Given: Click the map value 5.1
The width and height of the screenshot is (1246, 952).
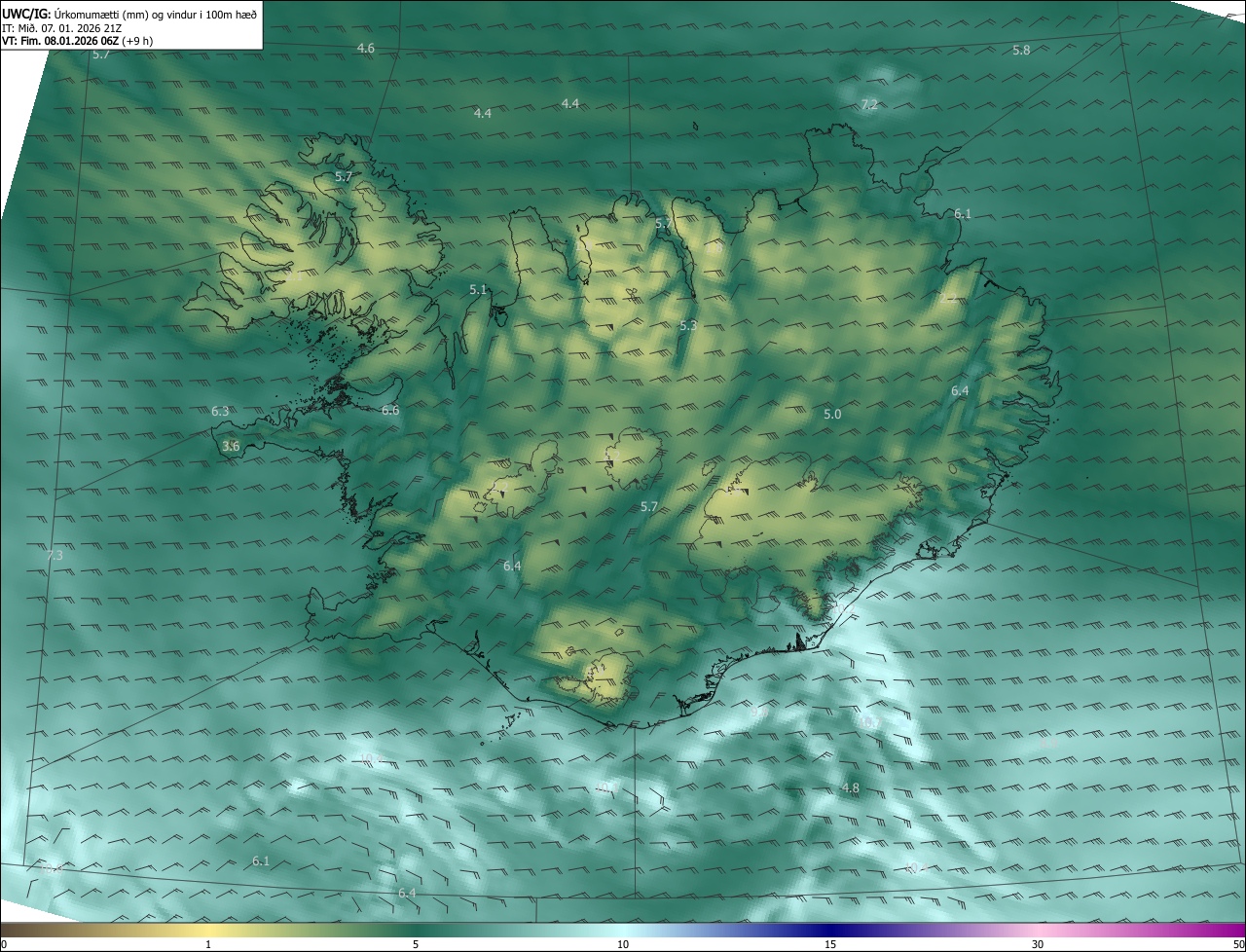Looking at the screenshot, I should click(x=477, y=289).
